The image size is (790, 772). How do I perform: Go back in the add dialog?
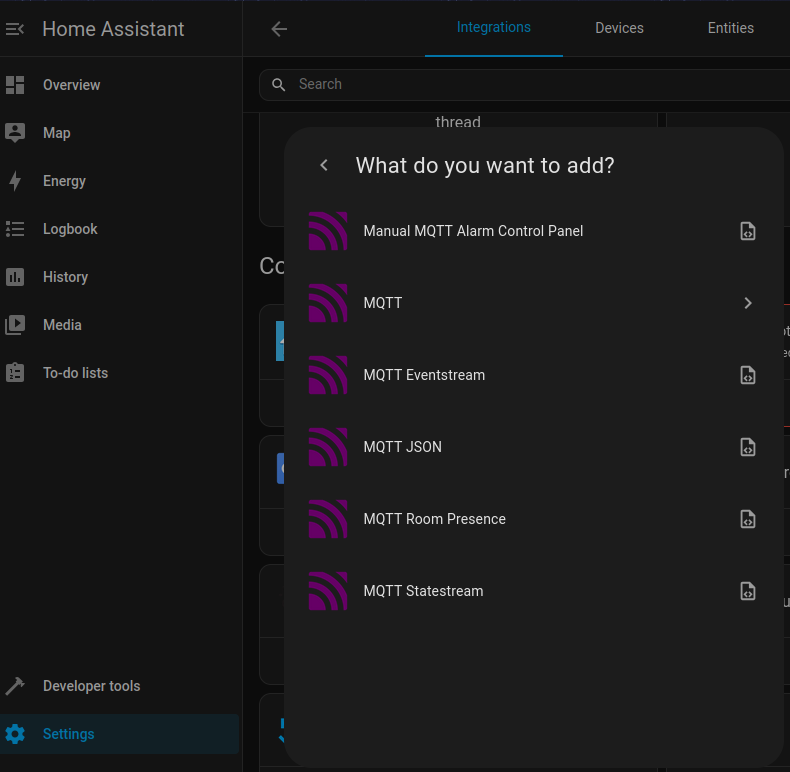point(324,165)
